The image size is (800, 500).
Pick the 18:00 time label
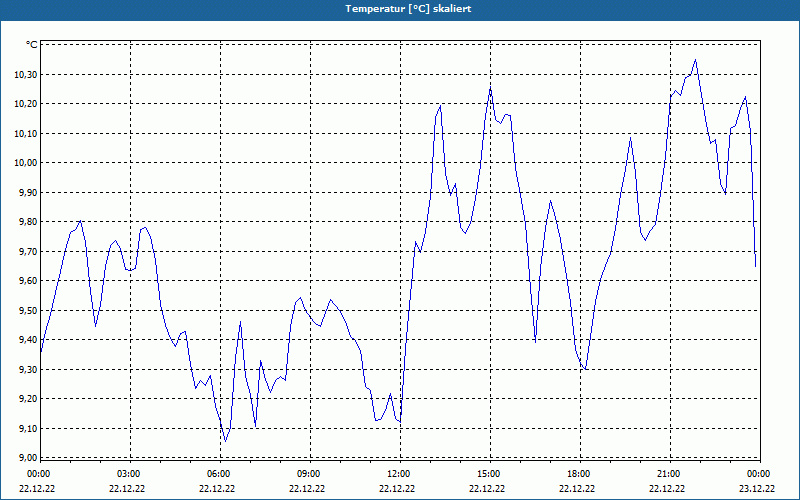click(581, 474)
